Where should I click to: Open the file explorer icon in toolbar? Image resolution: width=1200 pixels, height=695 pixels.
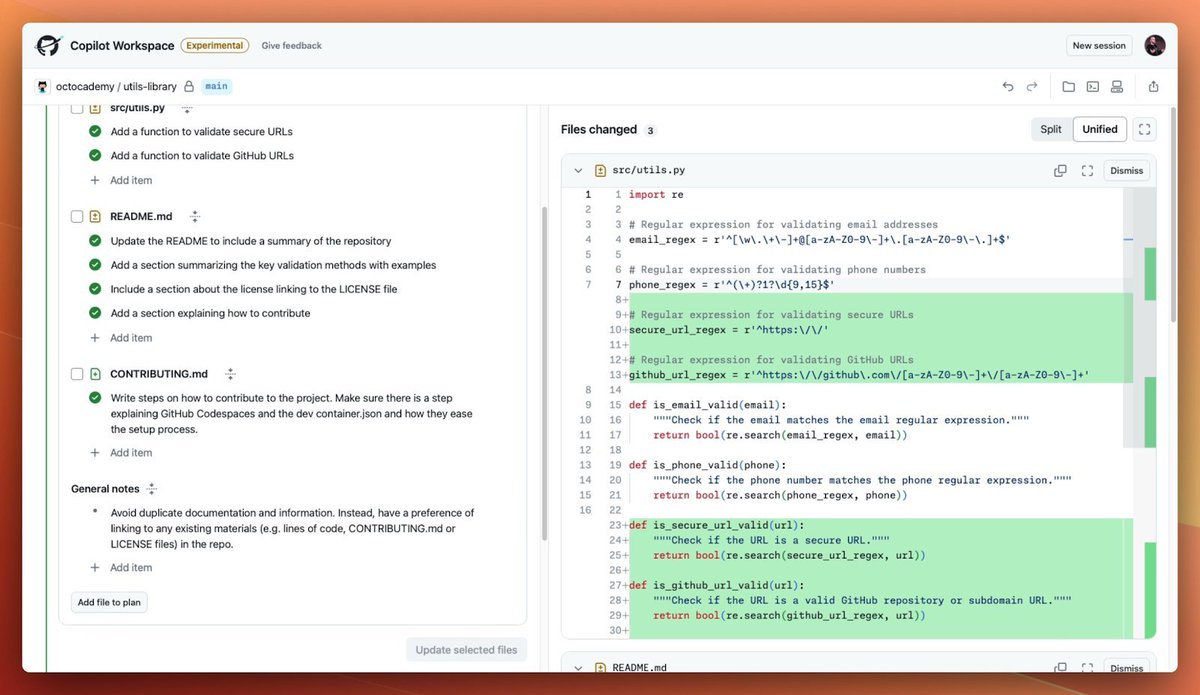click(1069, 86)
